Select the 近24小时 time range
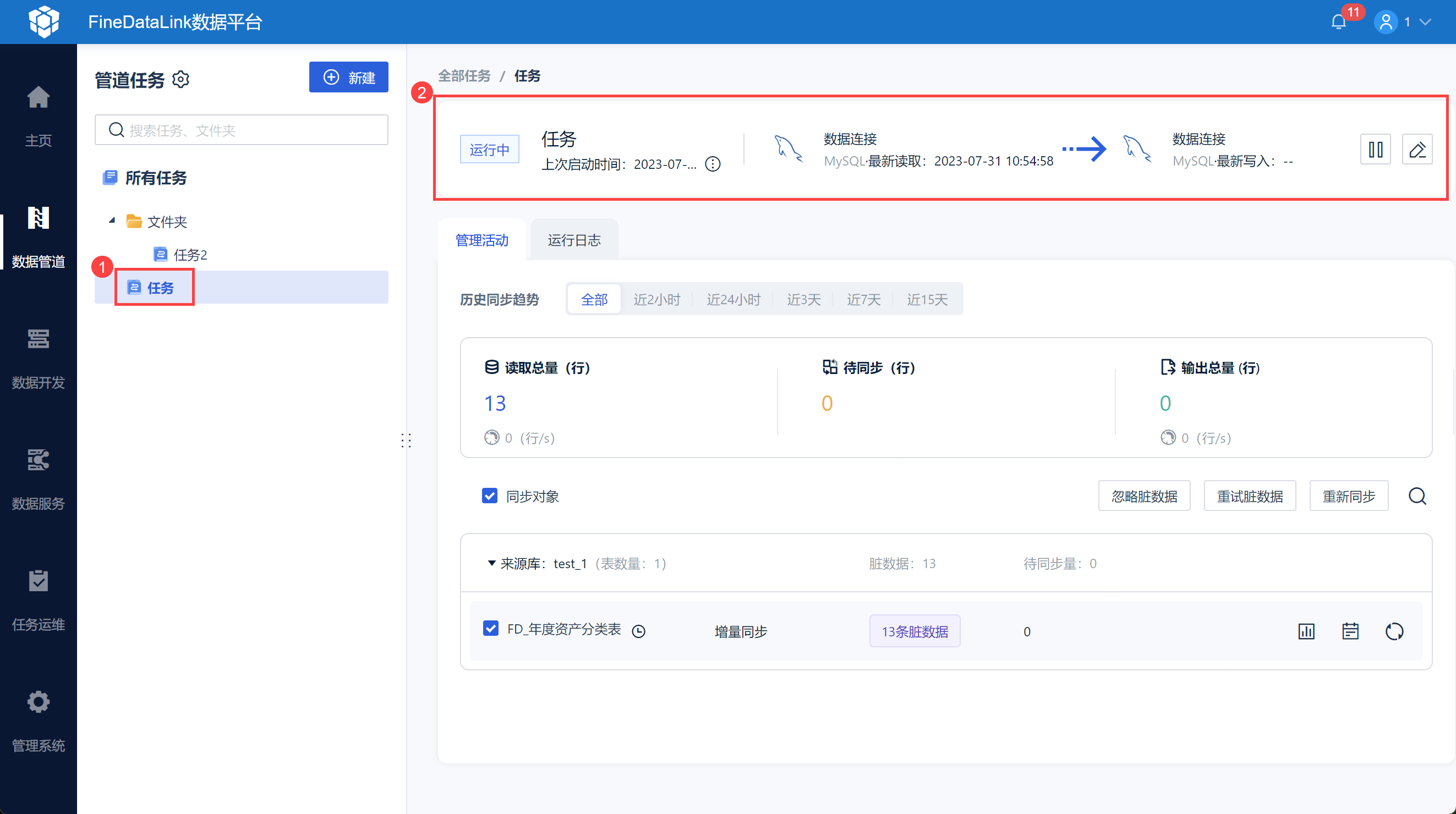 (733, 299)
